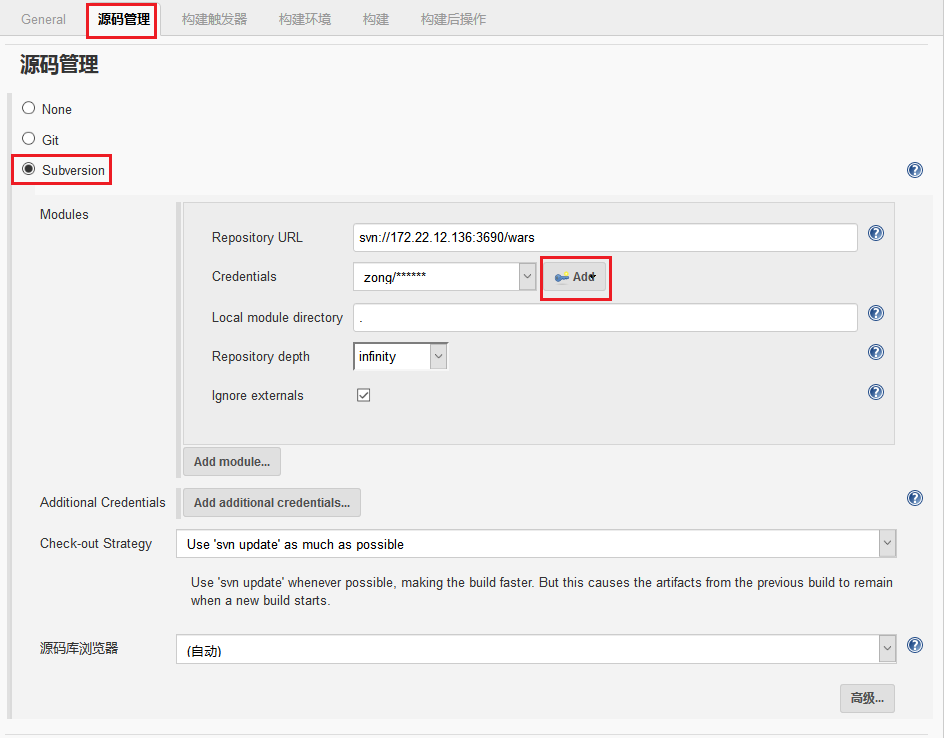946x738 pixels.
Task: Click the key icon Add credentials button
Action: point(575,277)
